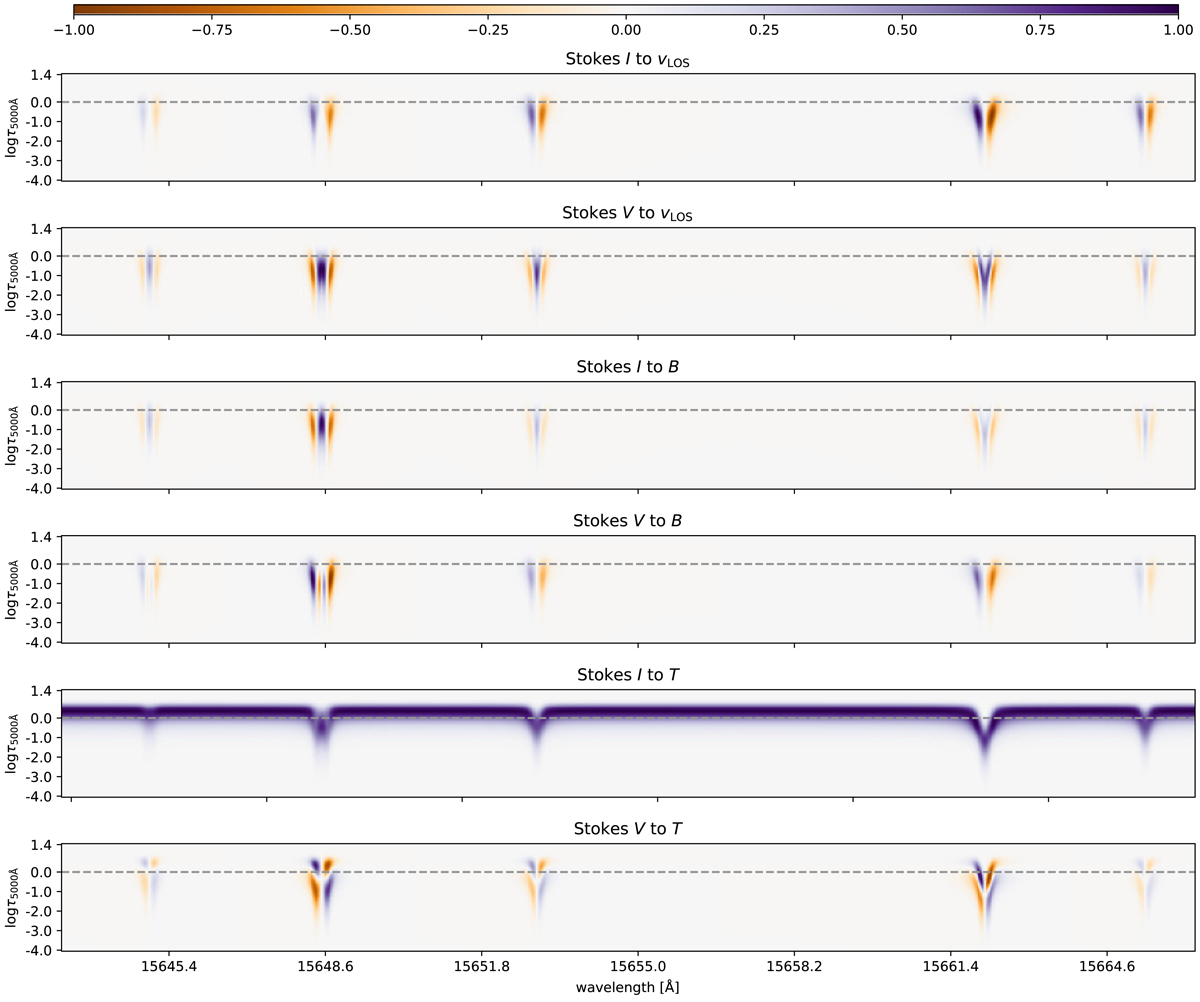Select the 15645.4 wavelength tick label
The height and width of the screenshot is (1002, 1200).
[x=169, y=966]
